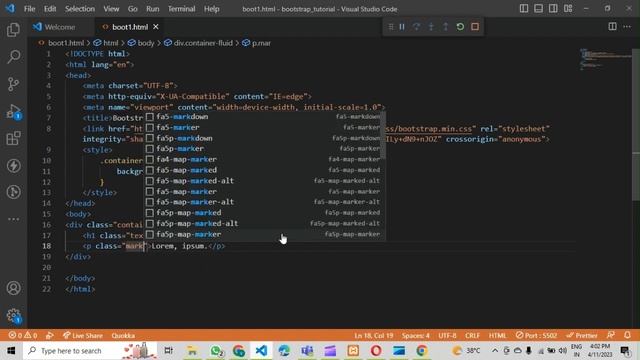Open the Help menu

point(211,9)
